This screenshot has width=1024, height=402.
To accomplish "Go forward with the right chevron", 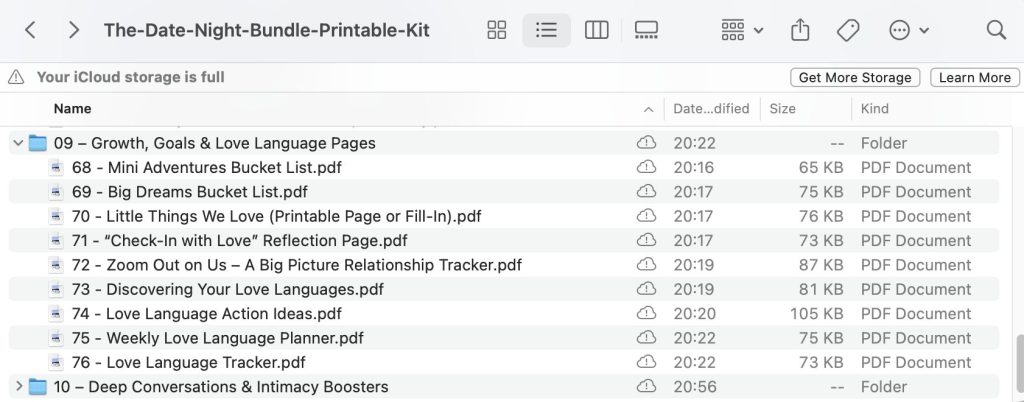I will point(74,30).
